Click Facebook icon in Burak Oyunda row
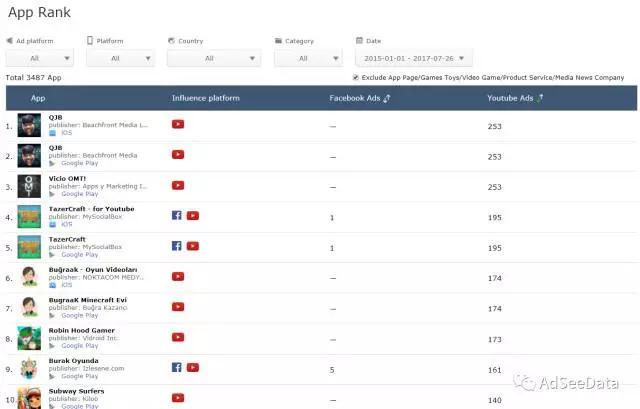Screen dimensions: 640x409 (177, 367)
